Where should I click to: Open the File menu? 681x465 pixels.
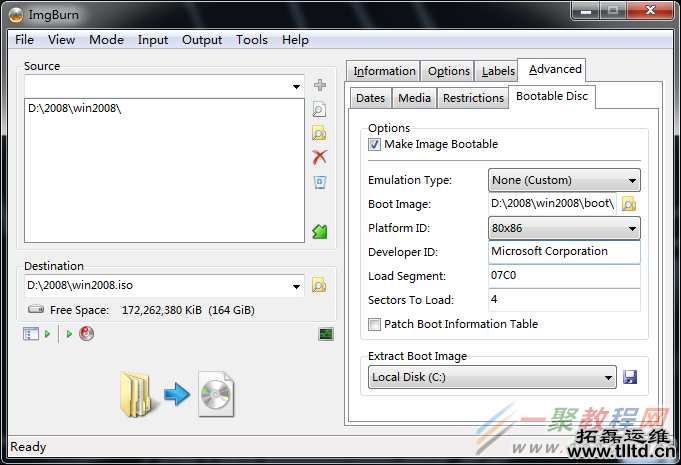(x=24, y=40)
